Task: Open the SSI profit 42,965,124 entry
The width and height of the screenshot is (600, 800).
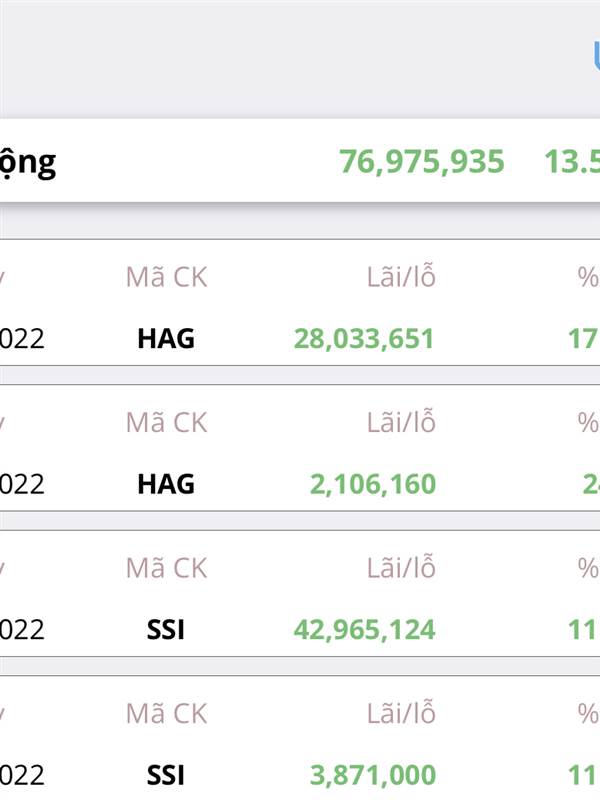Action: coord(364,630)
